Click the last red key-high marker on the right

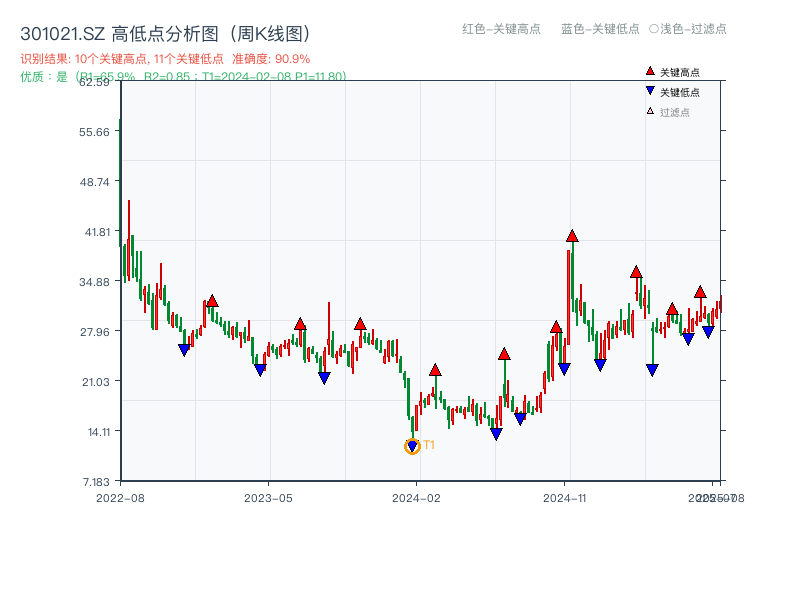[700, 292]
